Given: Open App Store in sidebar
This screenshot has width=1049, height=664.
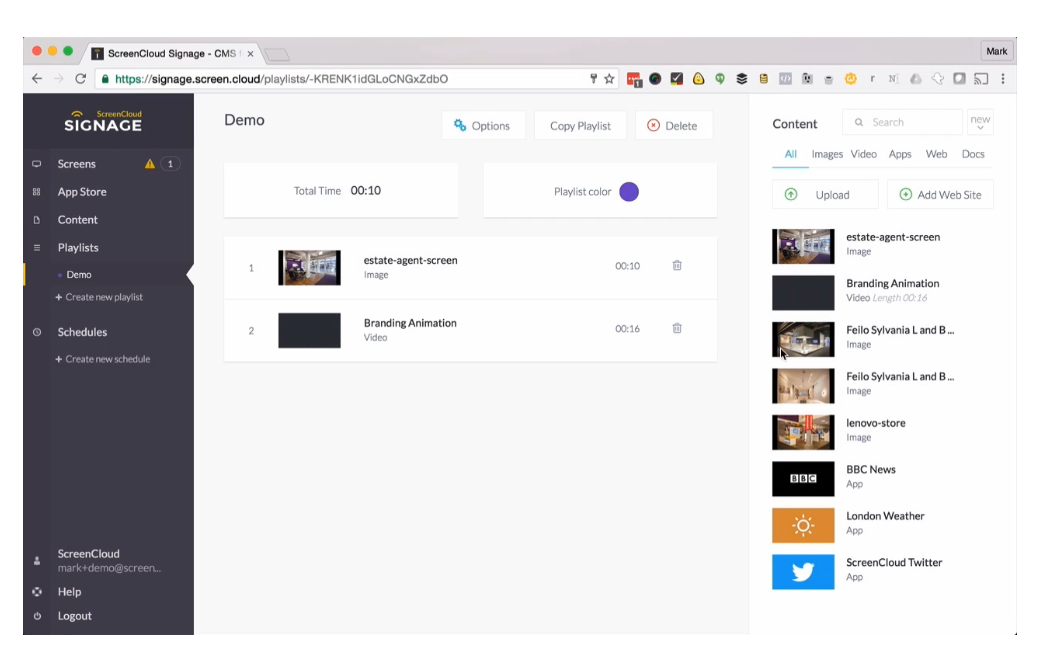Looking at the screenshot, I should (x=82, y=192).
